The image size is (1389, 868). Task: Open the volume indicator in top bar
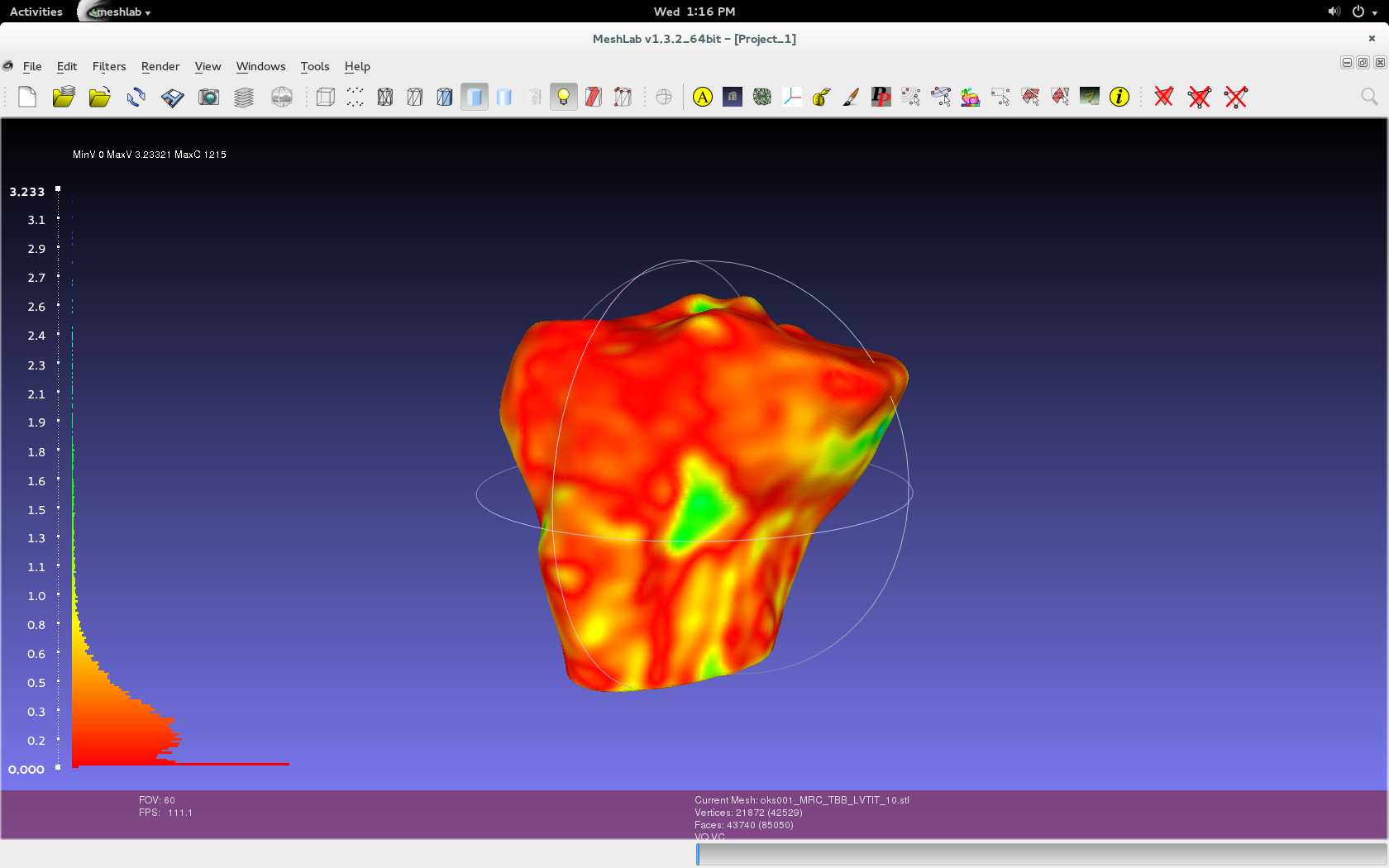pos(1334,12)
